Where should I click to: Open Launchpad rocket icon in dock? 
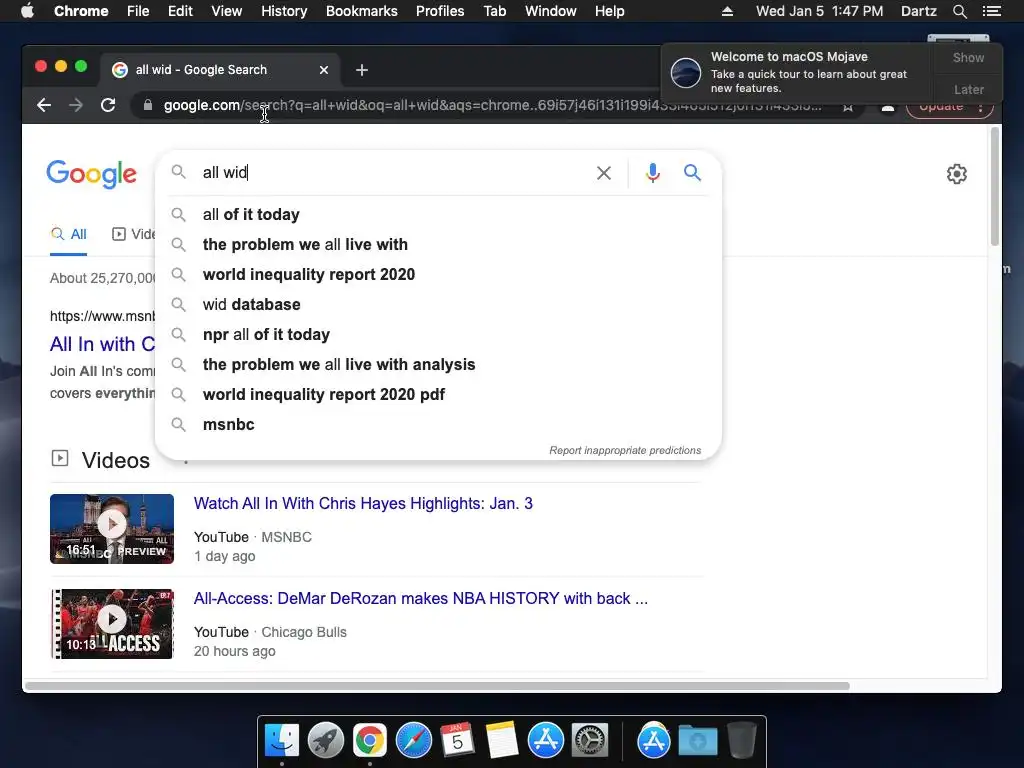pos(326,741)
